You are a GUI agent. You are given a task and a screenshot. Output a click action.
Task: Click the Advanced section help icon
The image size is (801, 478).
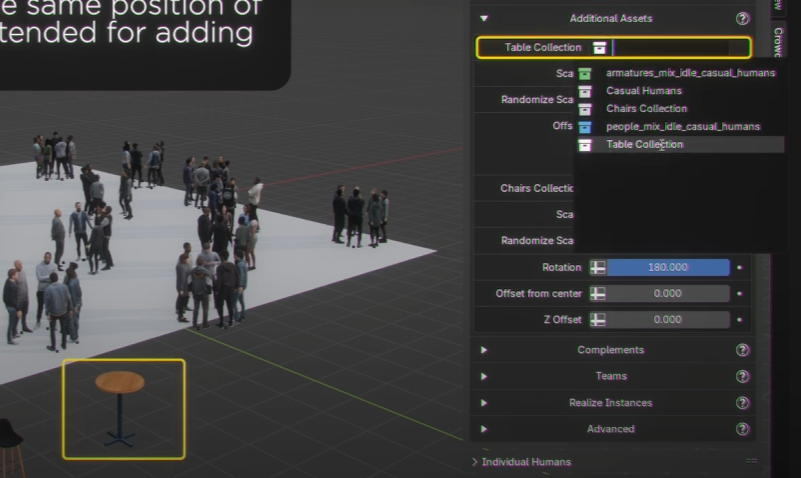[x=742, y=429]
